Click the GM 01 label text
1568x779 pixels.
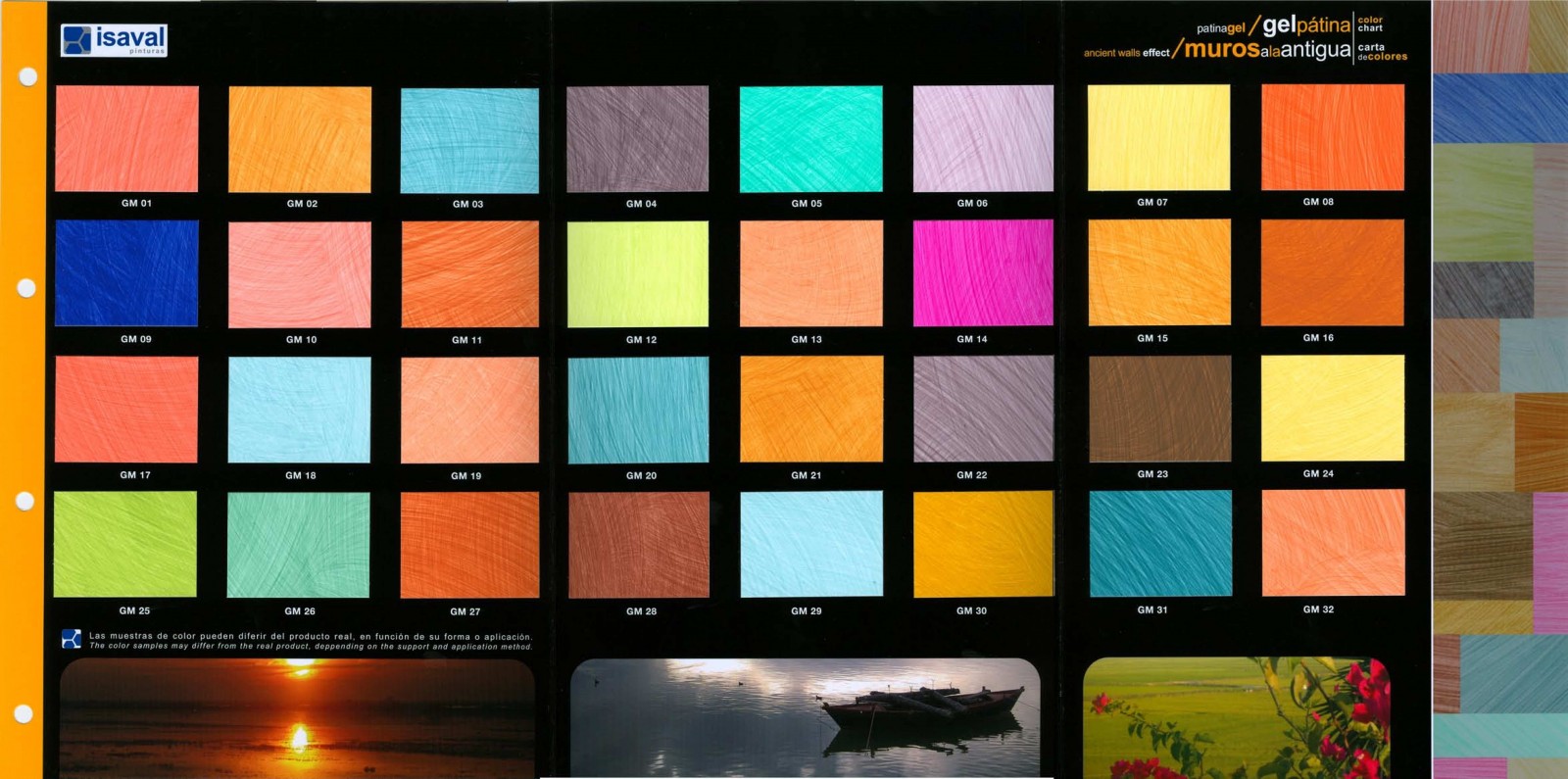(x=136, y=203)
